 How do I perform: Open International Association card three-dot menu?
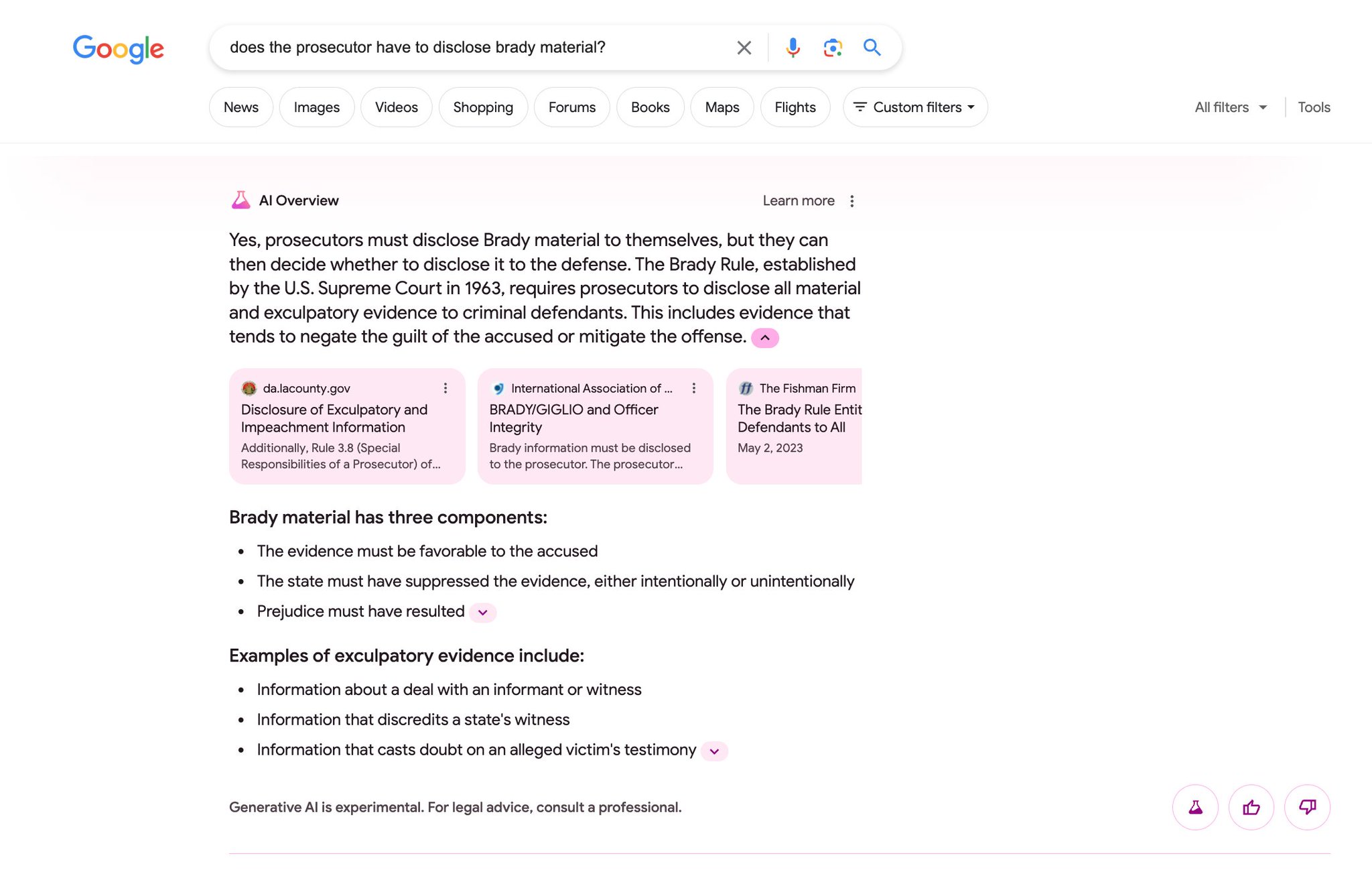pyautogui.click(x=693, y=388)
